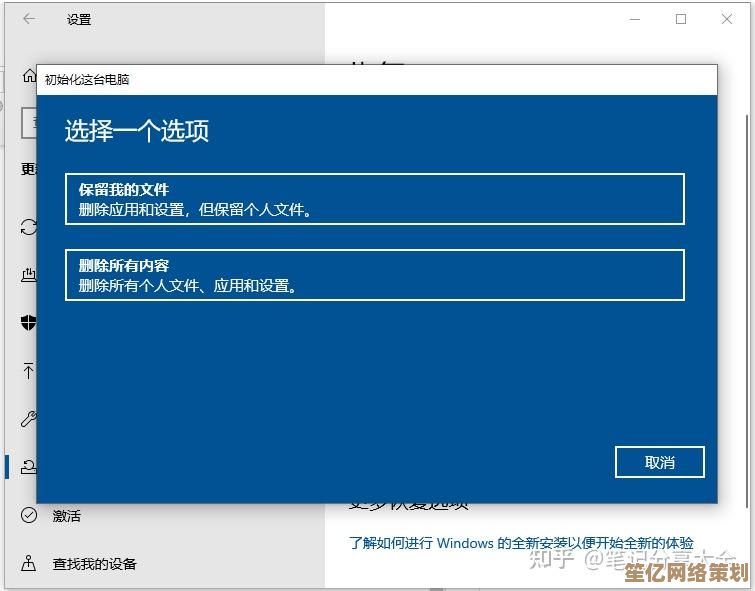This screenshot has height=591, width=755.
Task: Click the 查找我的设备 person icon
Action: [x=28, y=563]
